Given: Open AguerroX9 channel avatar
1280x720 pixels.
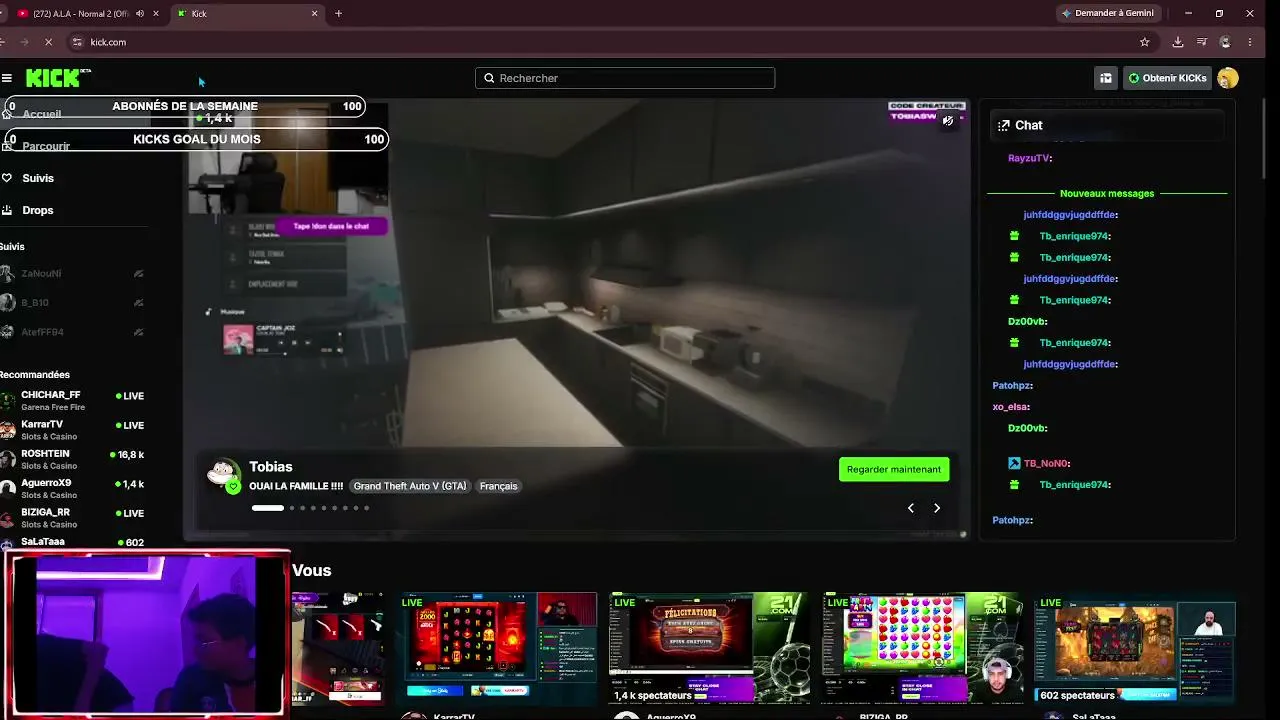Looking at the screenshot, I should (8, 489).
